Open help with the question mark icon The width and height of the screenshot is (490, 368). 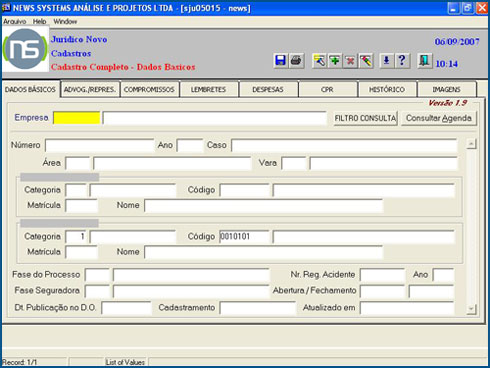(x=402, y=61)
